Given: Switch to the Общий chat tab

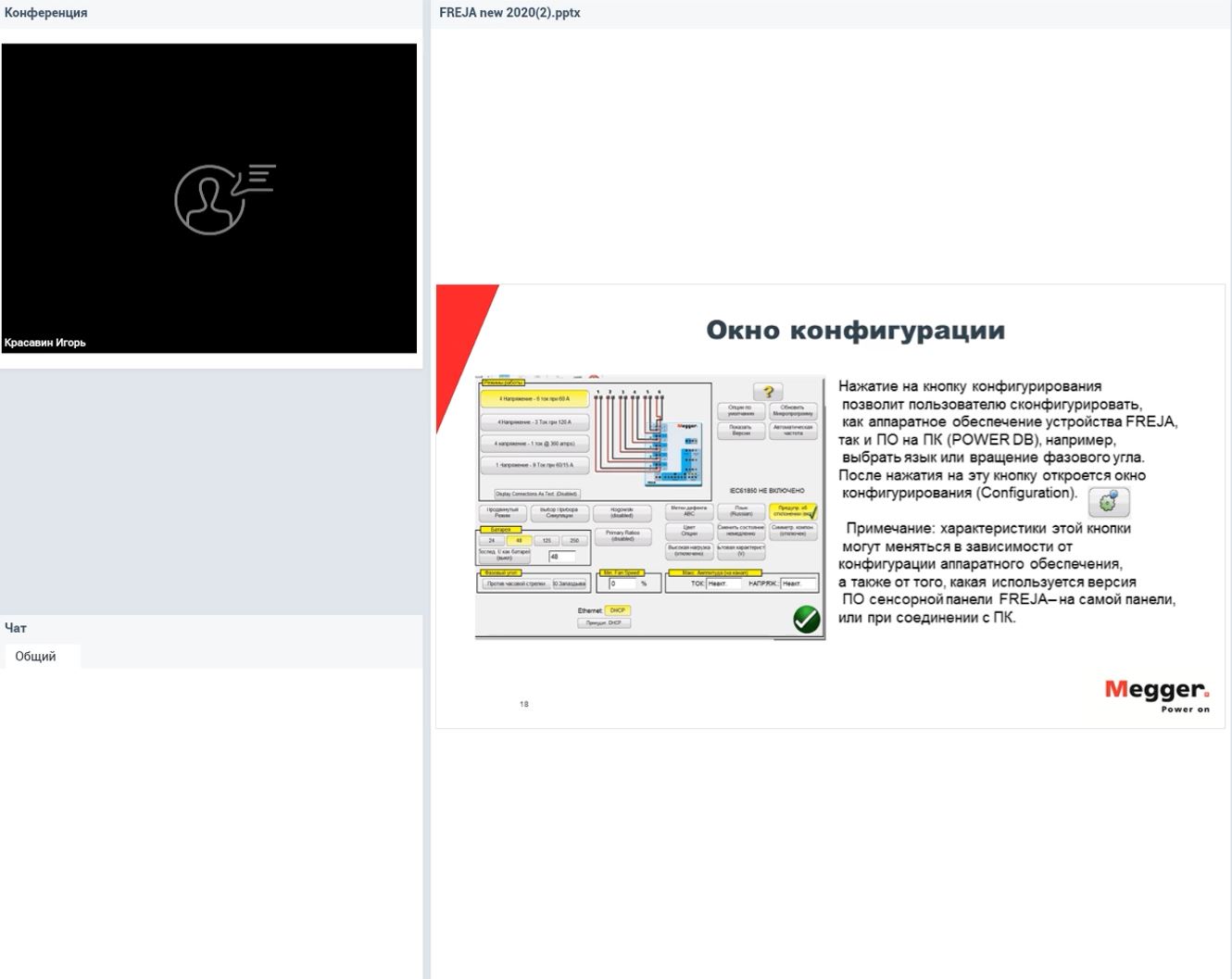Looking at the screenshot, I should (35, 656).
